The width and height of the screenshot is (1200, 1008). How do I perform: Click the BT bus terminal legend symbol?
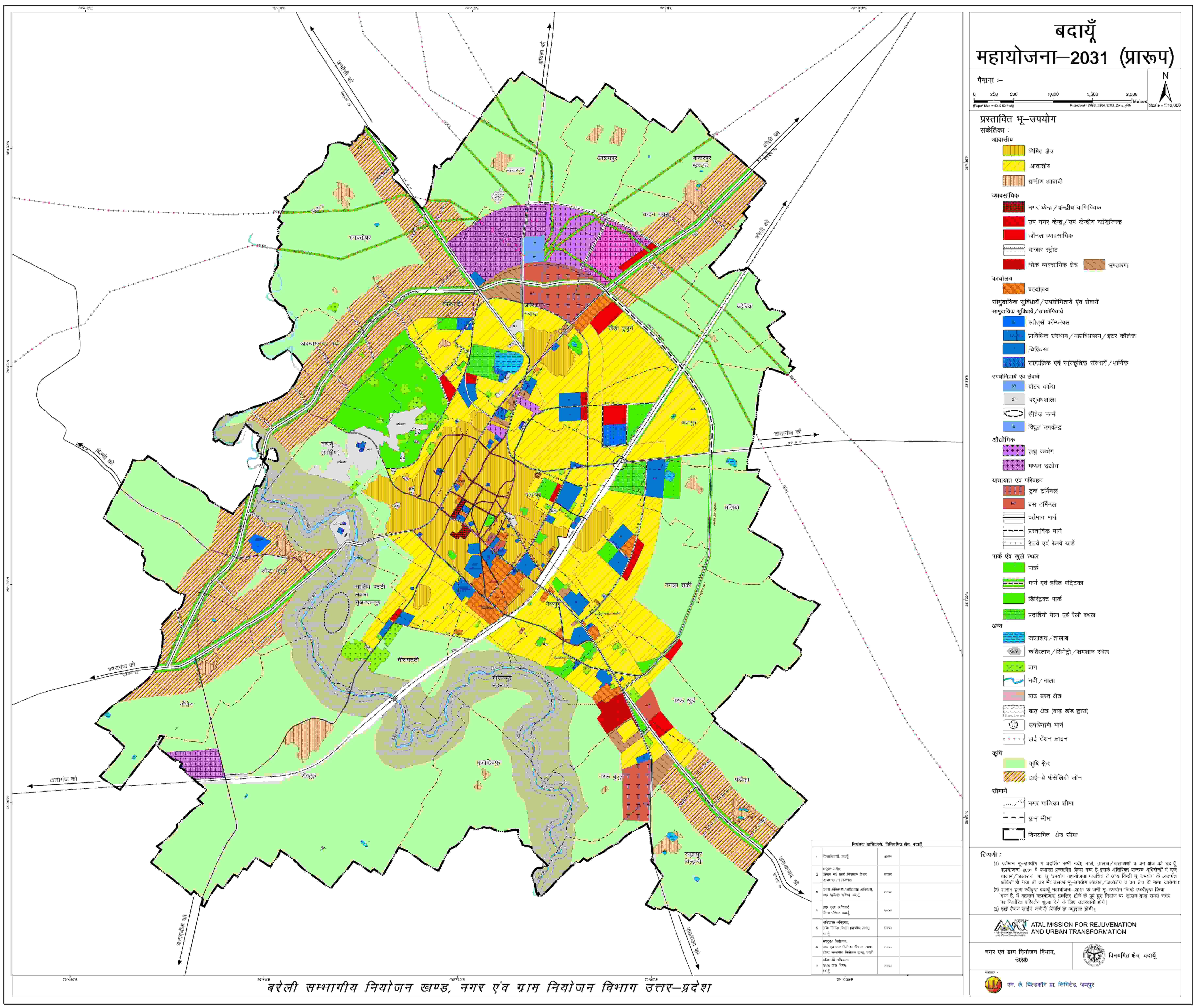pyautogui.click(x=1014, y=504)
